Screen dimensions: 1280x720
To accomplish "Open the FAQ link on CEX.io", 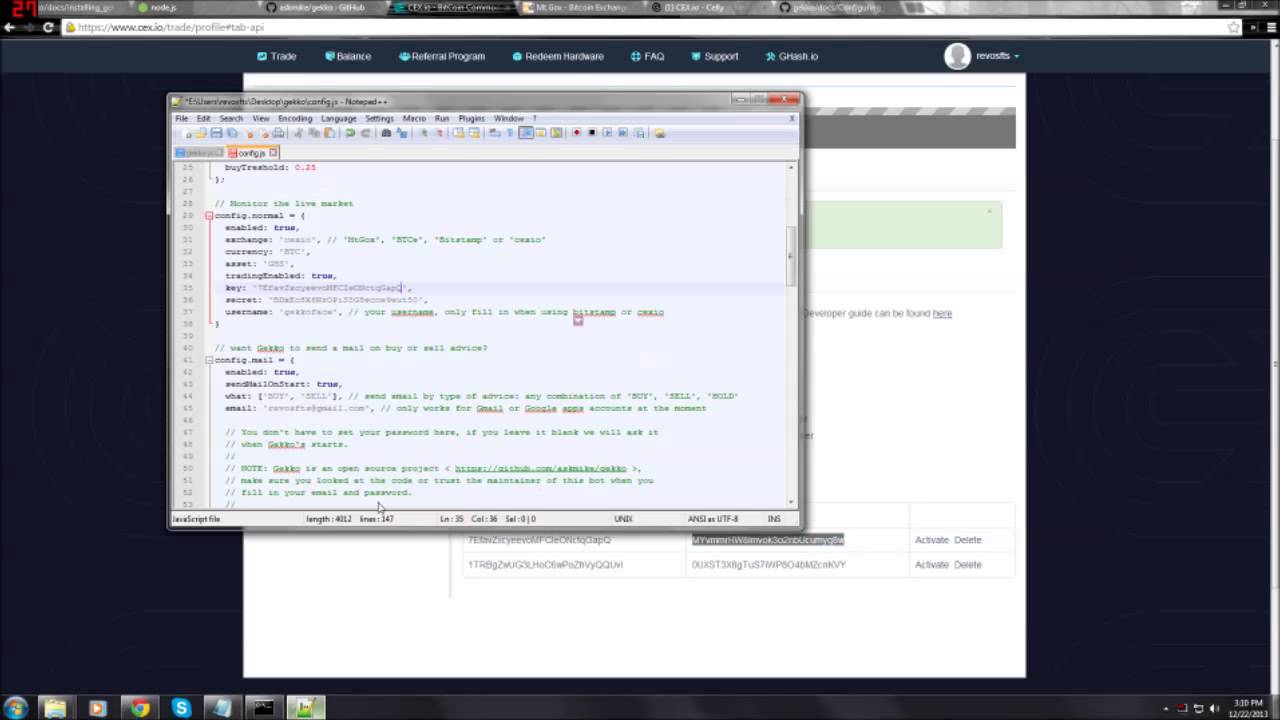I will 647,56.
